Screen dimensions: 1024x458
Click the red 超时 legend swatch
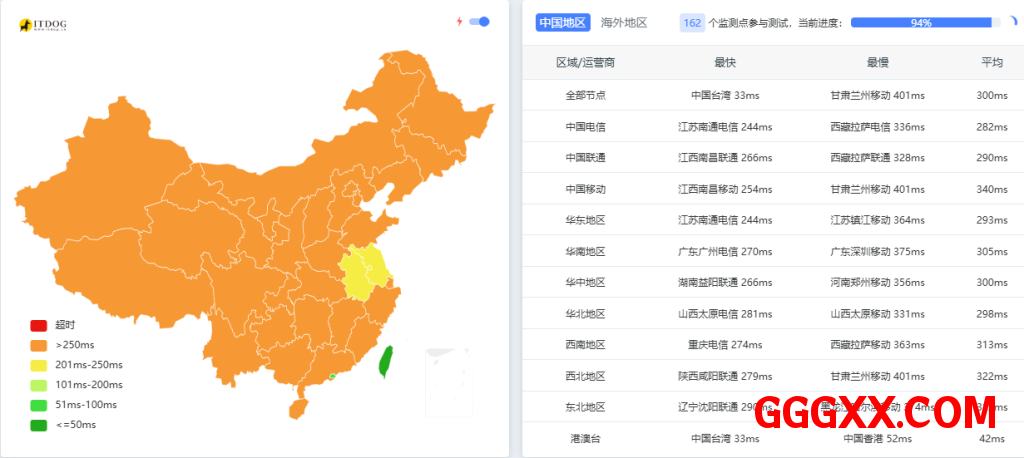pyautogui.click(x=39, y=325)
